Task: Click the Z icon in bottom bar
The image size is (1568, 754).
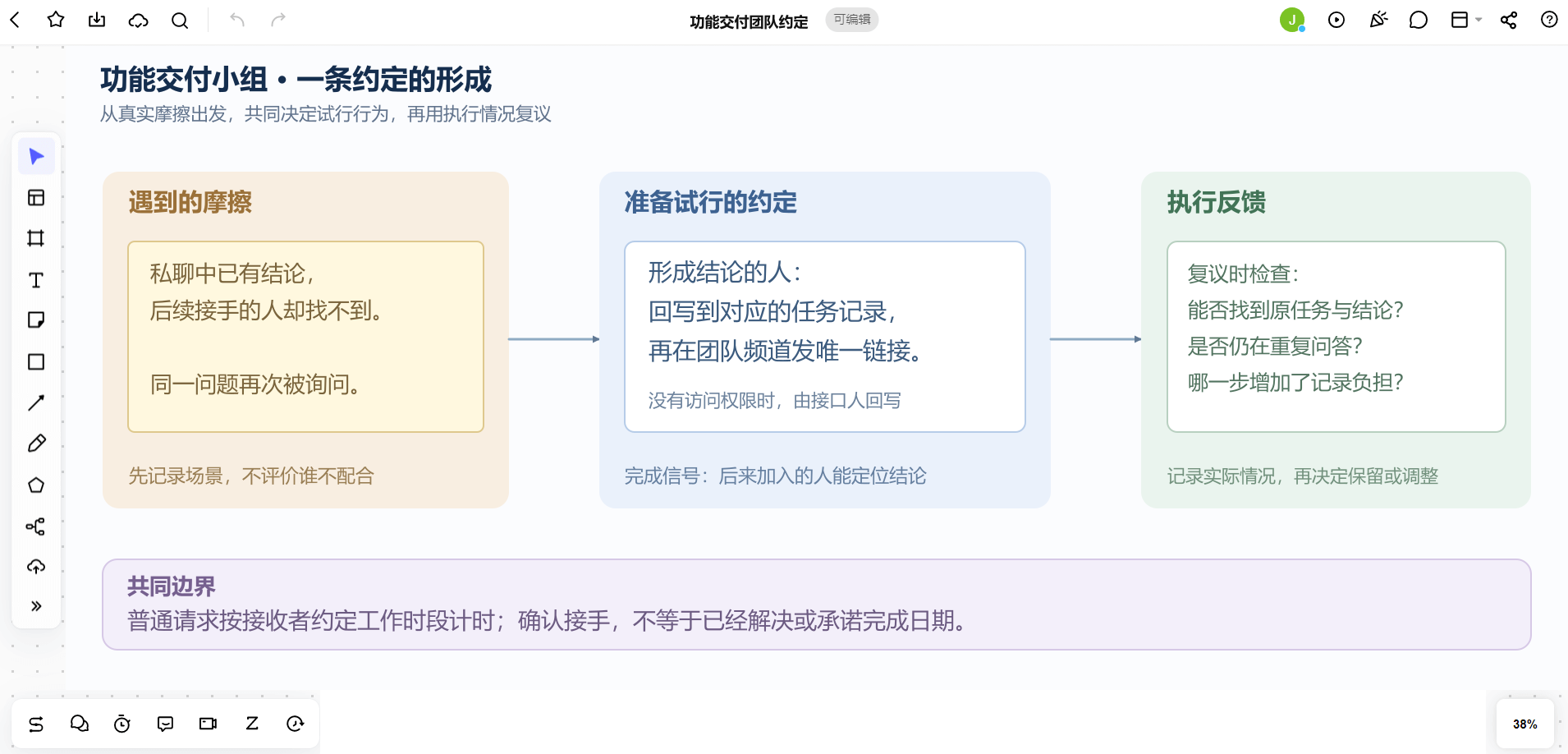Action: coord(252,724)
